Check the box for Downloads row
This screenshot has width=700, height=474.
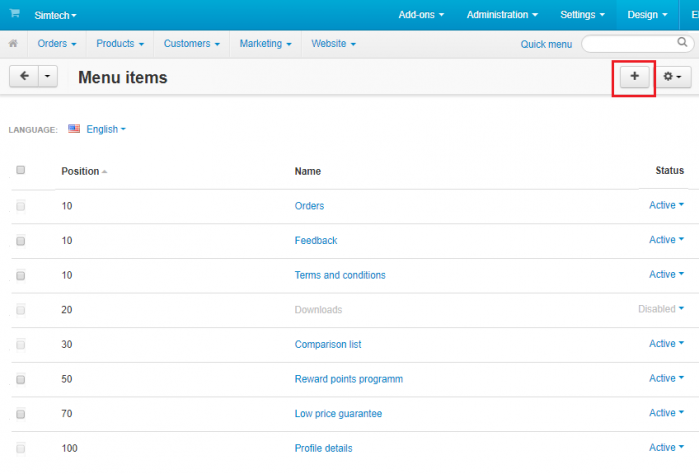[21, 310]
